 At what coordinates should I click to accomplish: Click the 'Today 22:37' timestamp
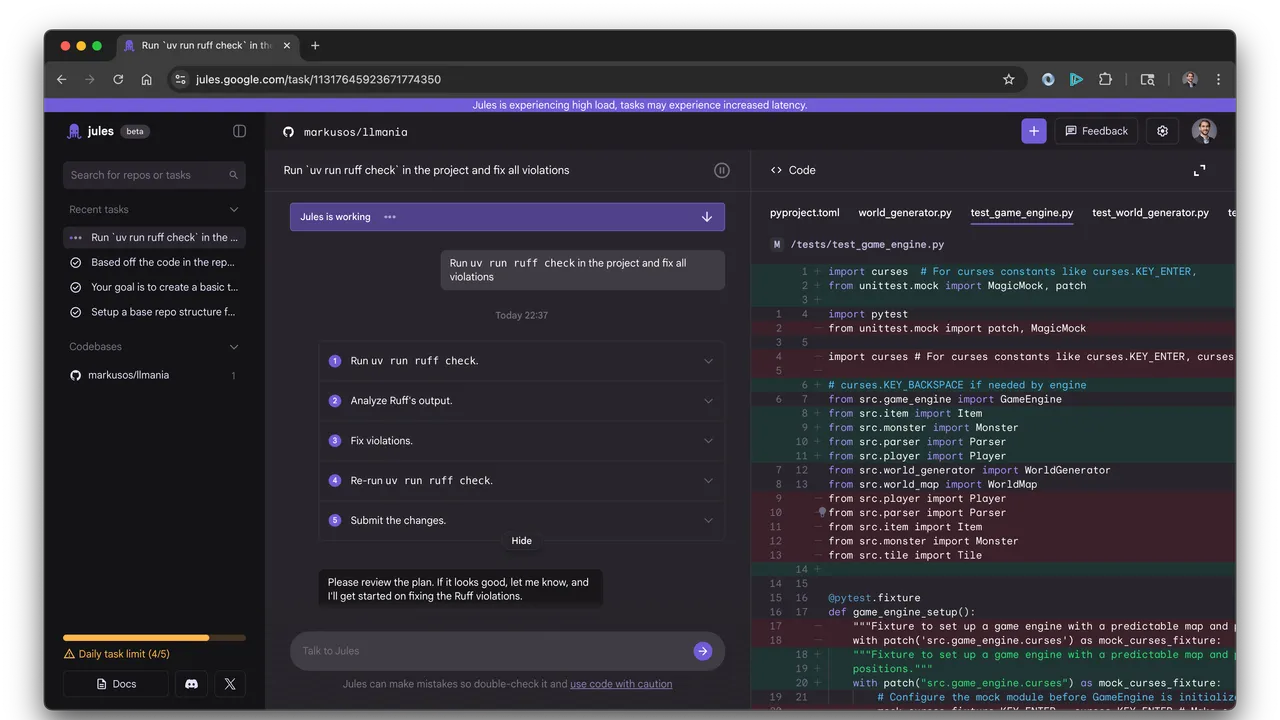pyautogui.click(x=522, y=315)
